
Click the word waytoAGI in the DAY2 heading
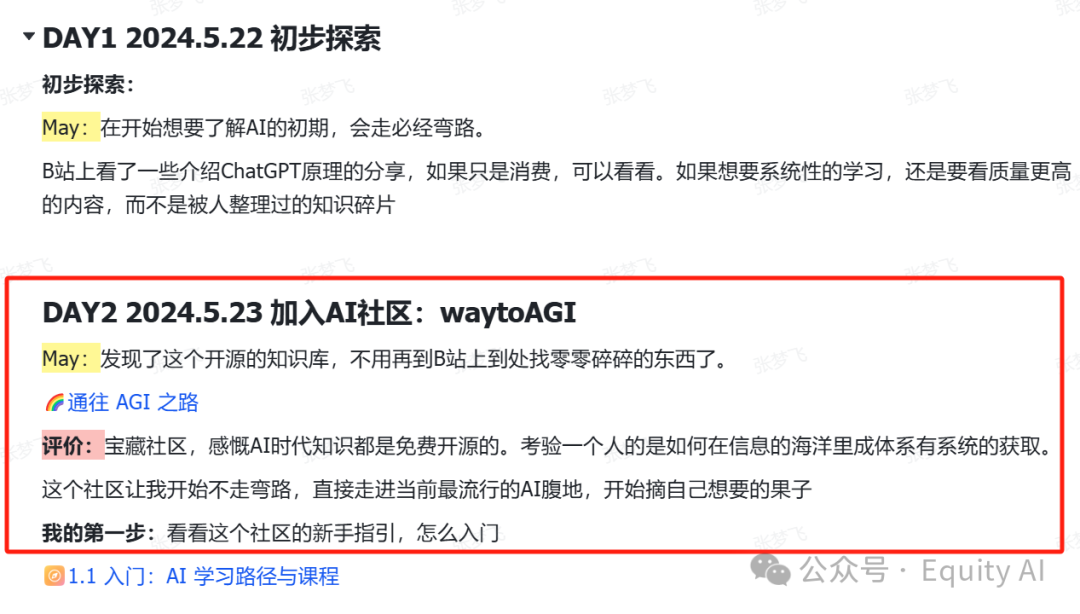tap(508, 313)
